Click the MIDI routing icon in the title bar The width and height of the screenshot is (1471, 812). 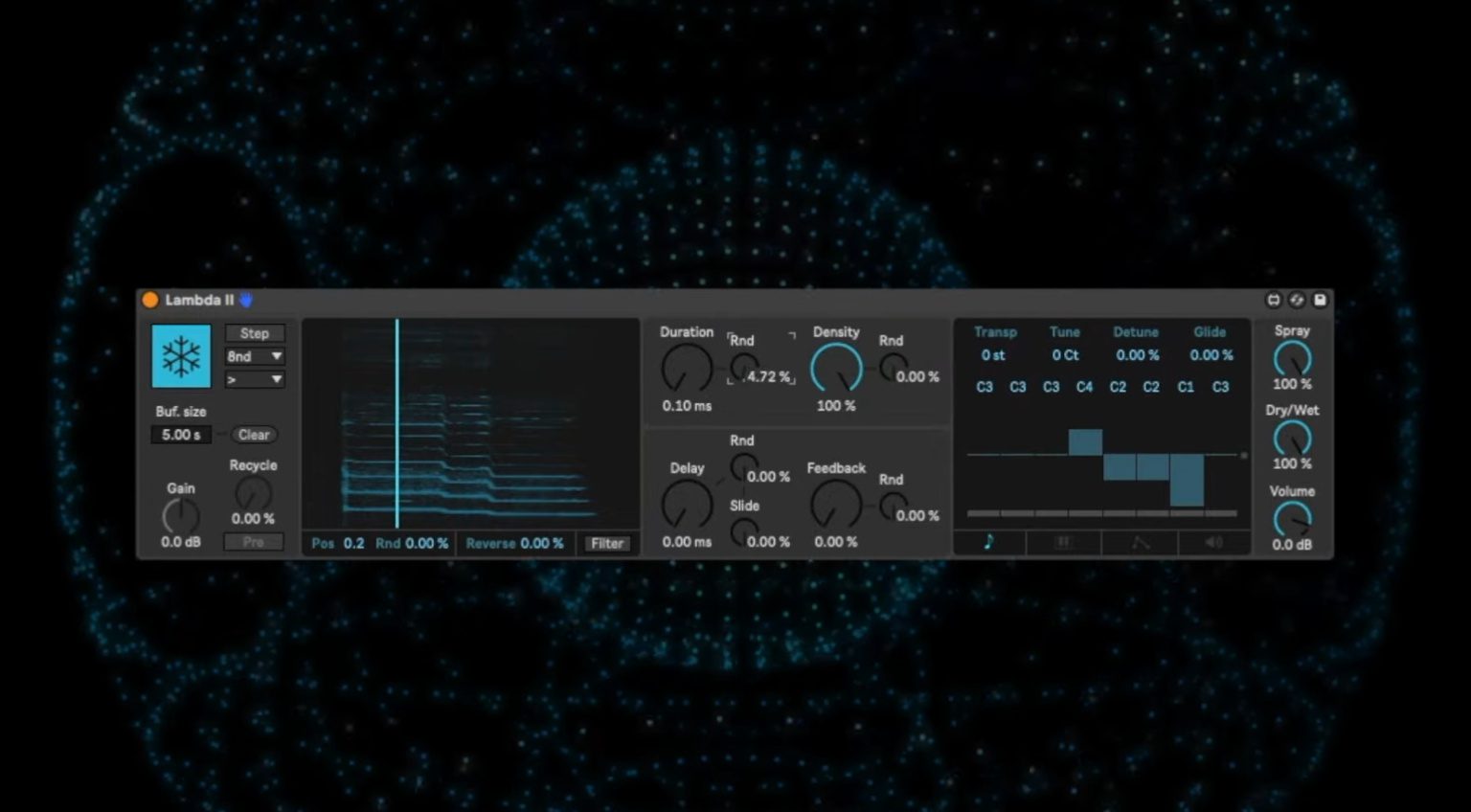point(1274,300)
